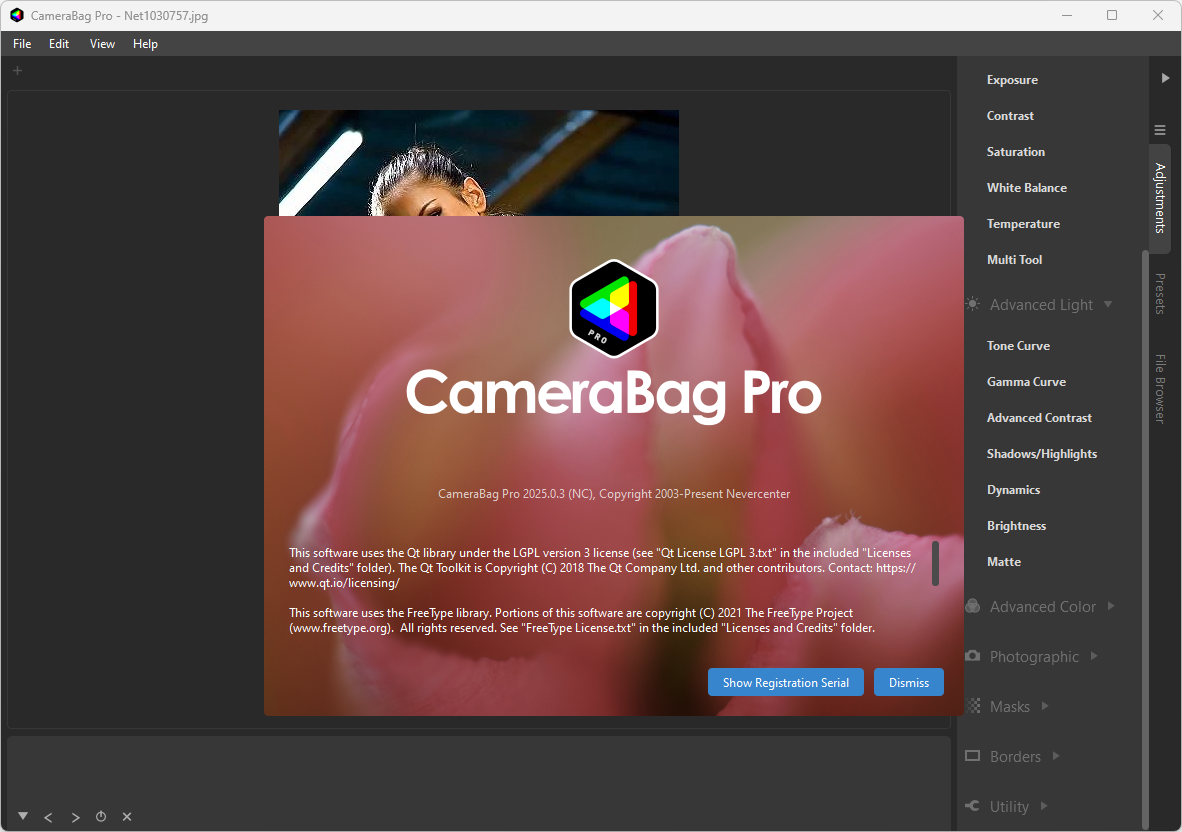
Task: Click the play arrow icon above the sidebar
Action: click(x=1165, y=78)
